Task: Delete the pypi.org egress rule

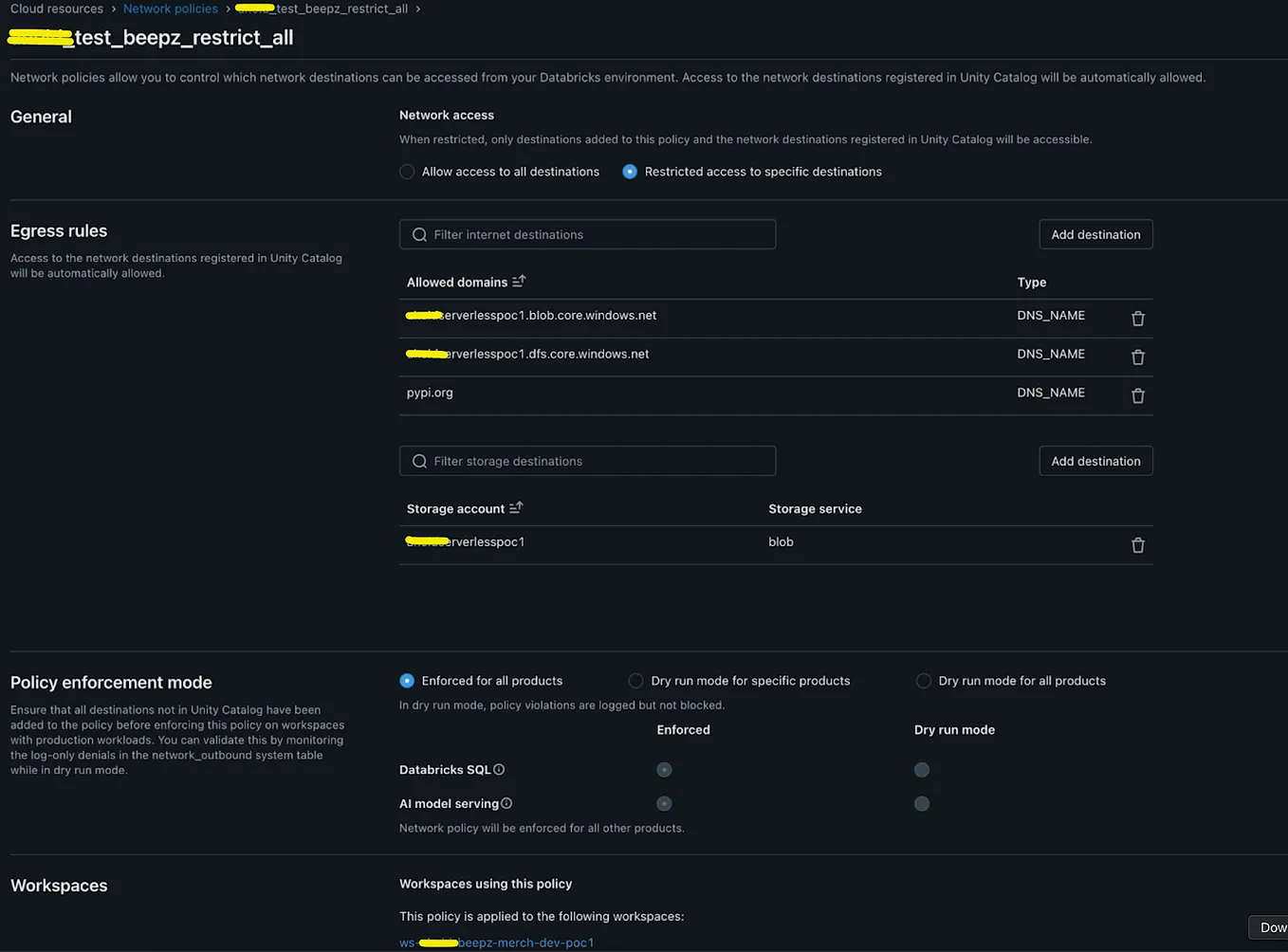Action: 1137,395
